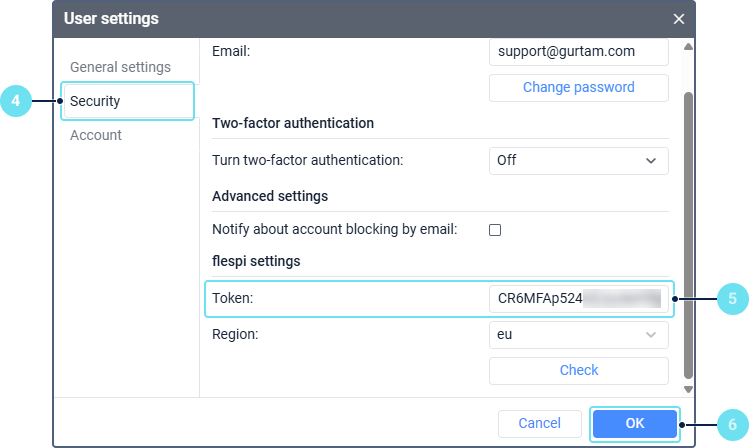Toggle the account blocking email notification checkbox
Screen dimensions: 749x448
click(495, 230)
